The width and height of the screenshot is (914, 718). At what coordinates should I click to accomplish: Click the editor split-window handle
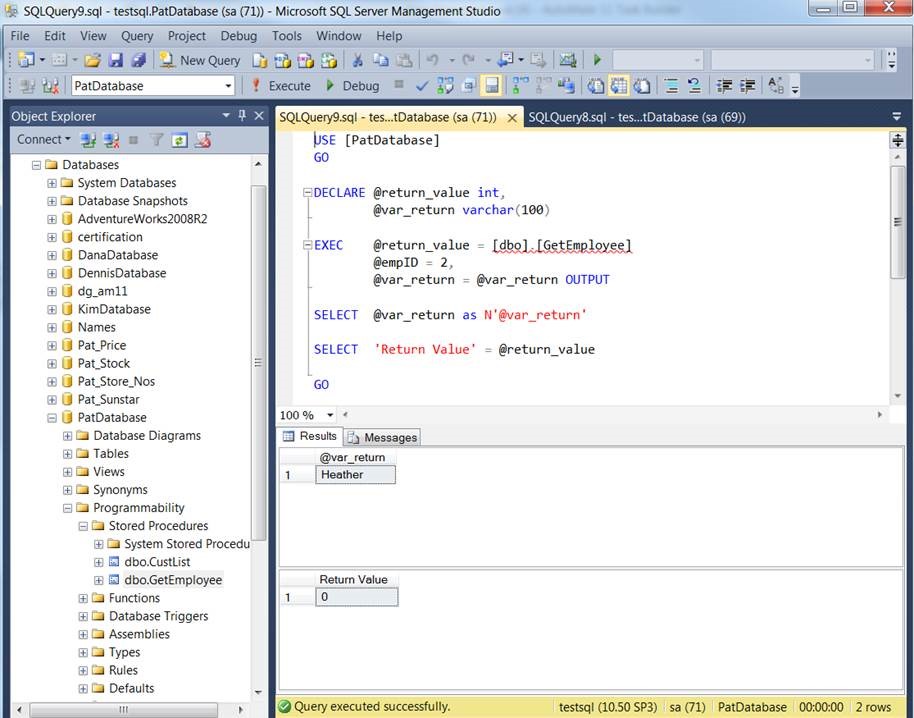tap(898, 140)
